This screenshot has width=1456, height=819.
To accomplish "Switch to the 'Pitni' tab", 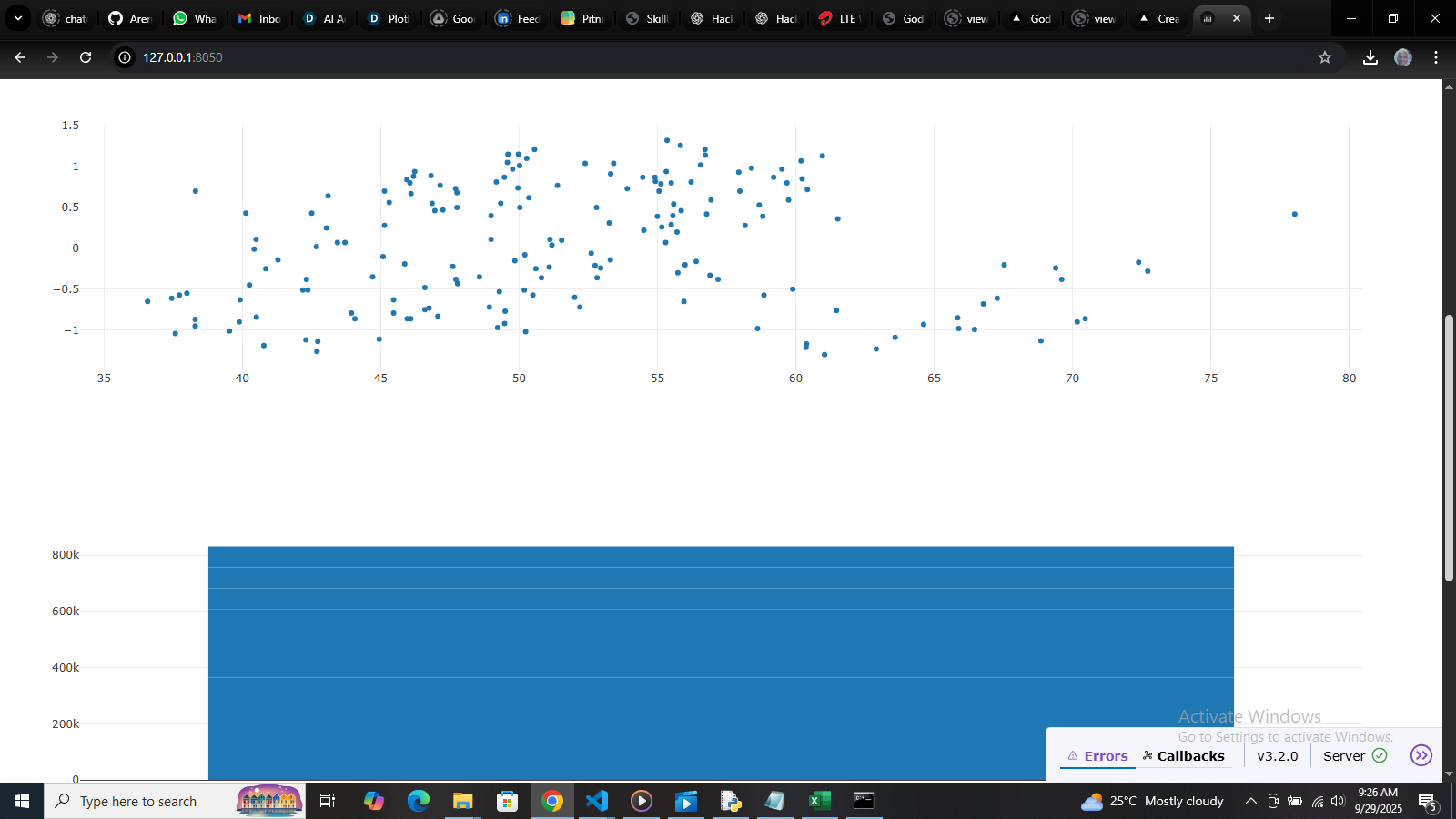I will [582, 18].
